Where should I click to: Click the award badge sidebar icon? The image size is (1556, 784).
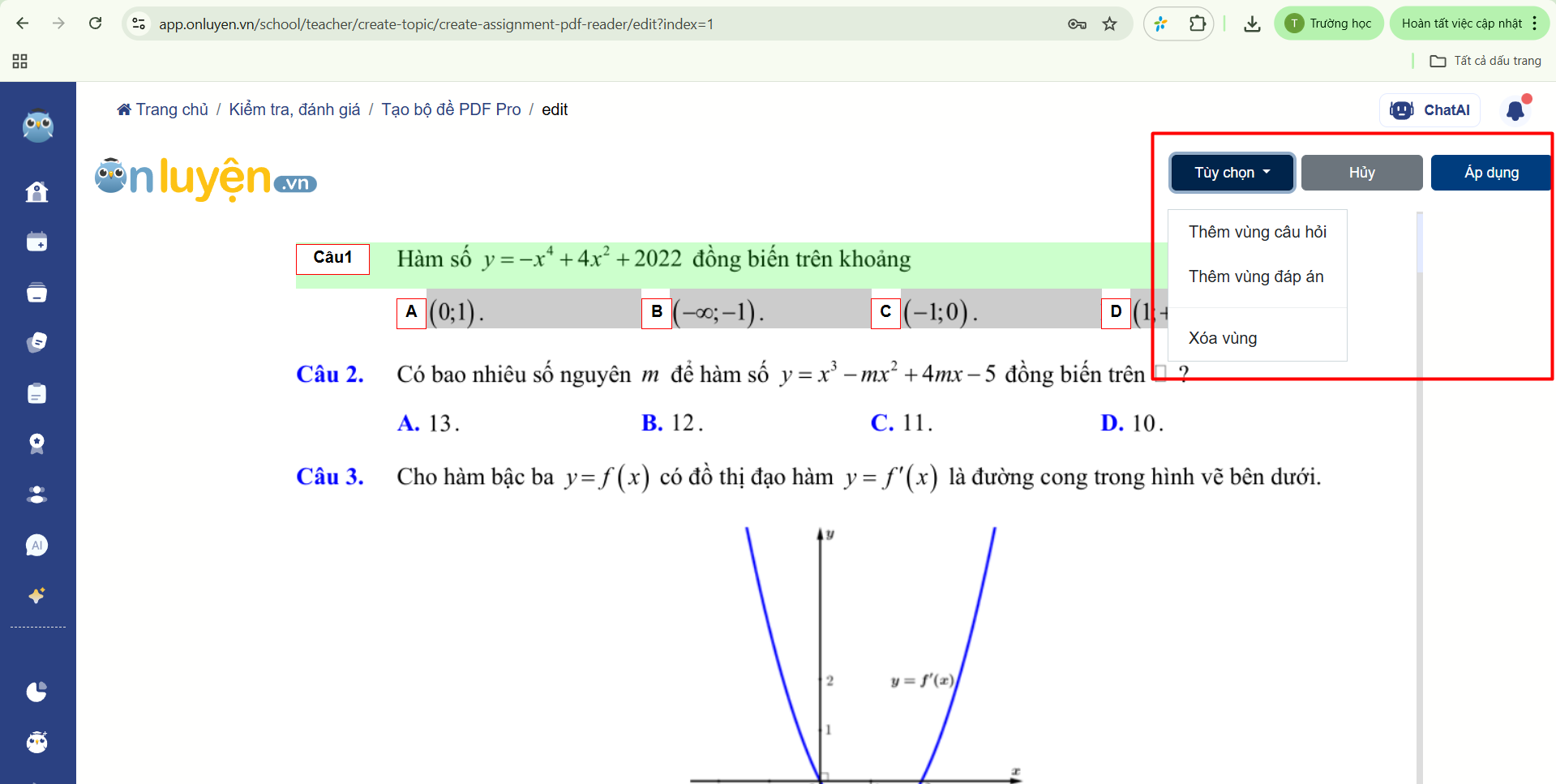(x=37, y=443)
